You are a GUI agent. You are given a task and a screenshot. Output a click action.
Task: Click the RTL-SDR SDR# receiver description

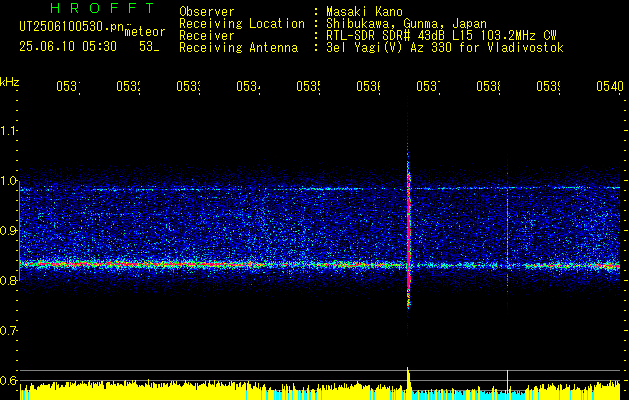441,36
